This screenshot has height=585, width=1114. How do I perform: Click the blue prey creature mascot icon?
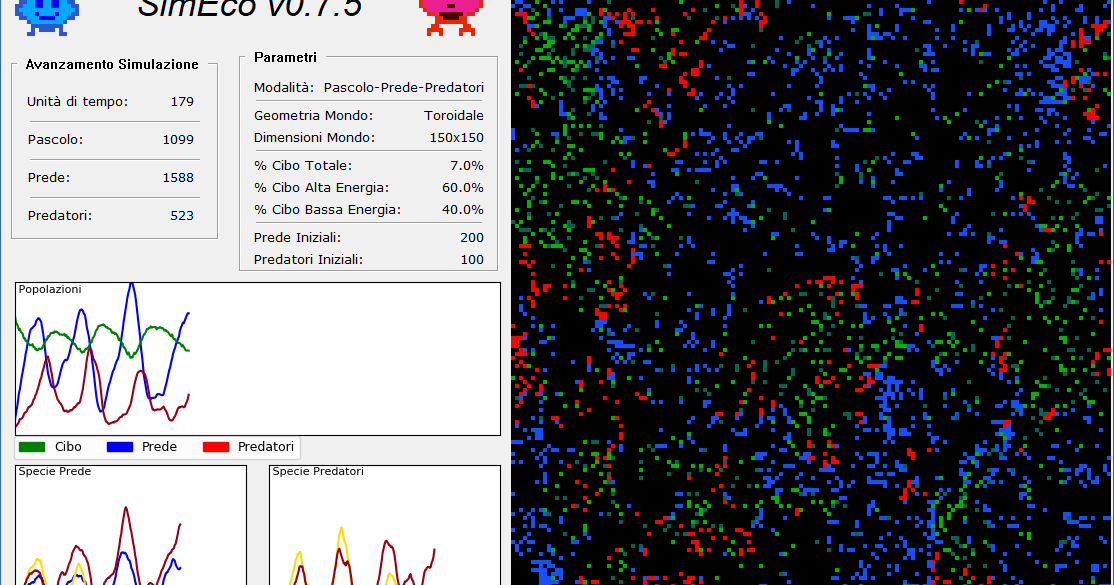tap(48, 14)
